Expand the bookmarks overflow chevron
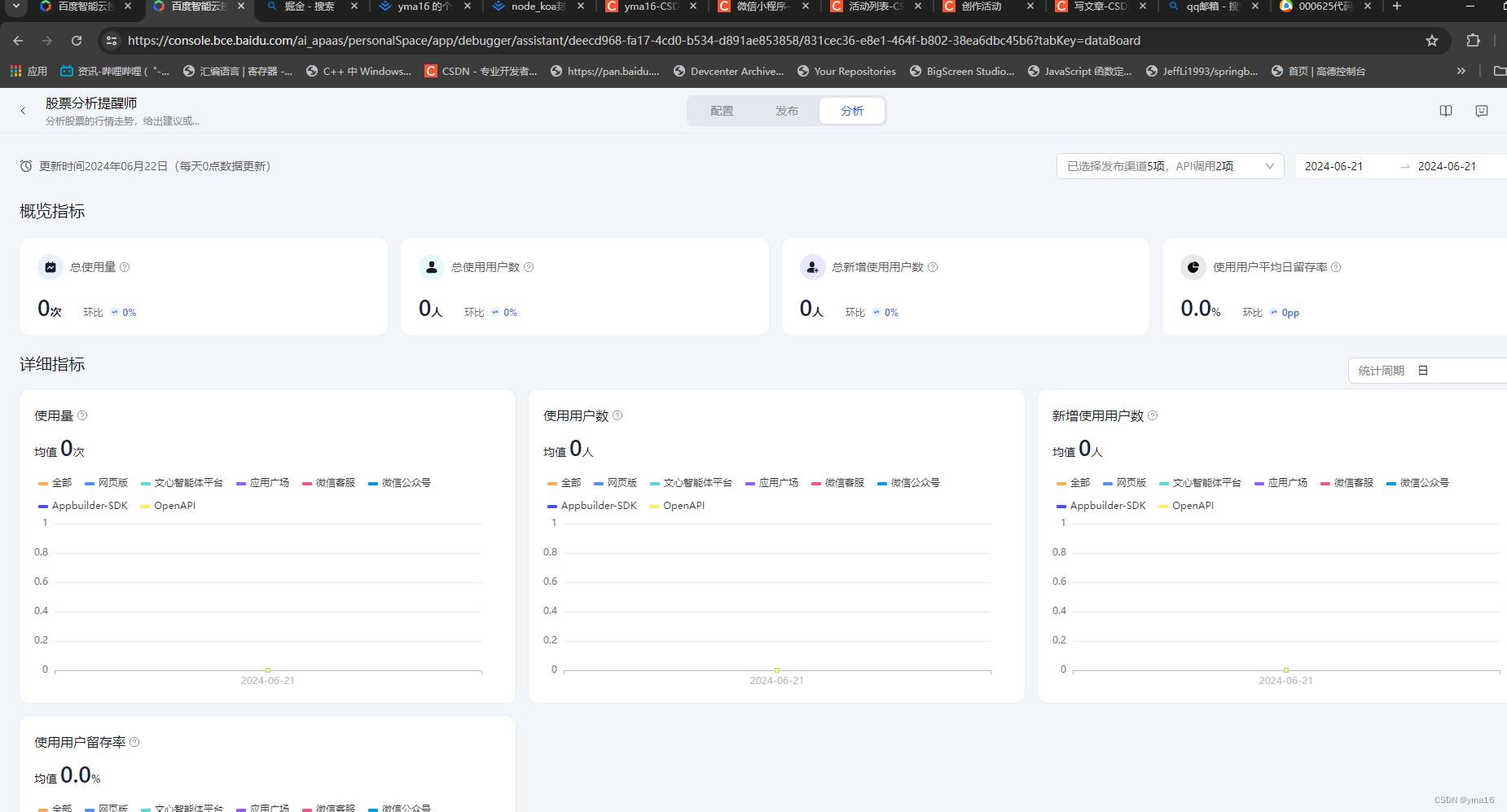Viewport: 1507px width, 812px height. [x=1461, y=71]
